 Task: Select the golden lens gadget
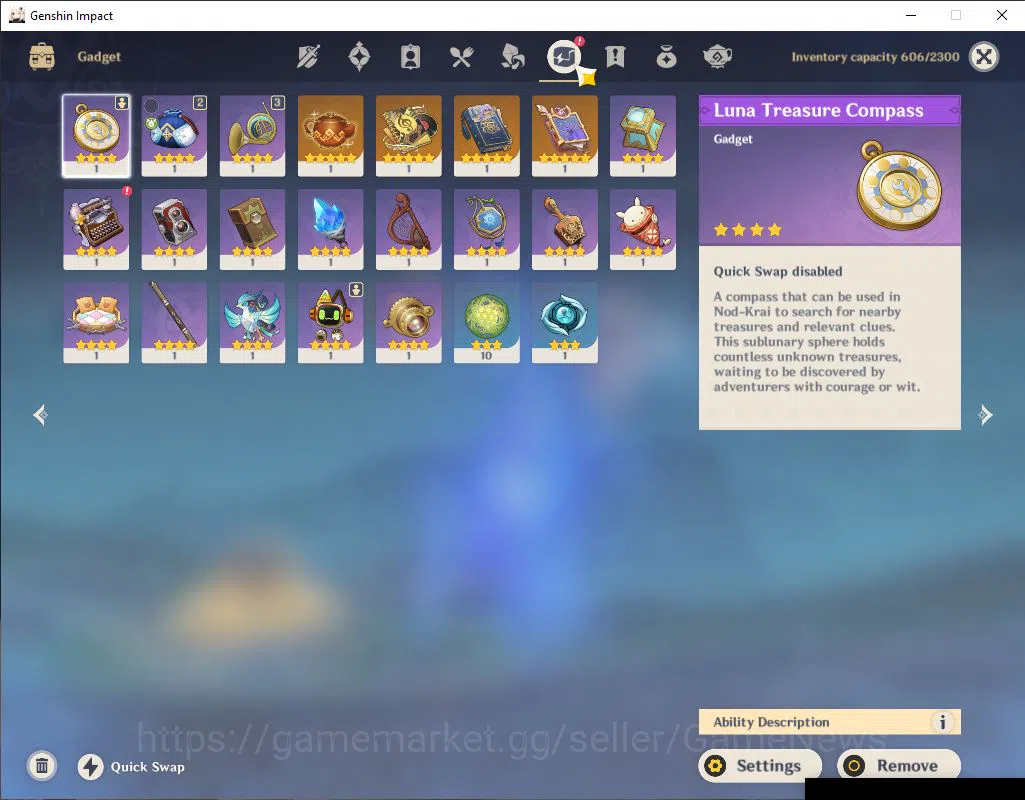[409, 323]
